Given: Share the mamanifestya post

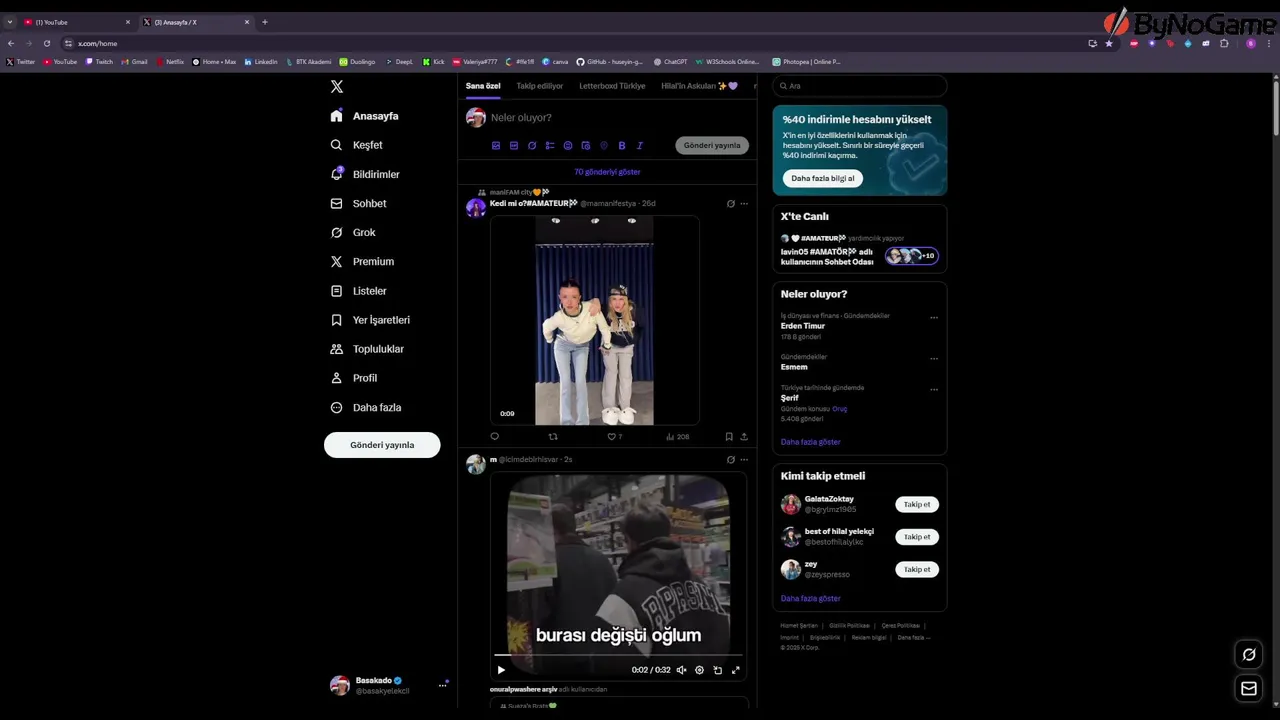Looking at the screenshot, I should tap(744, 436).
